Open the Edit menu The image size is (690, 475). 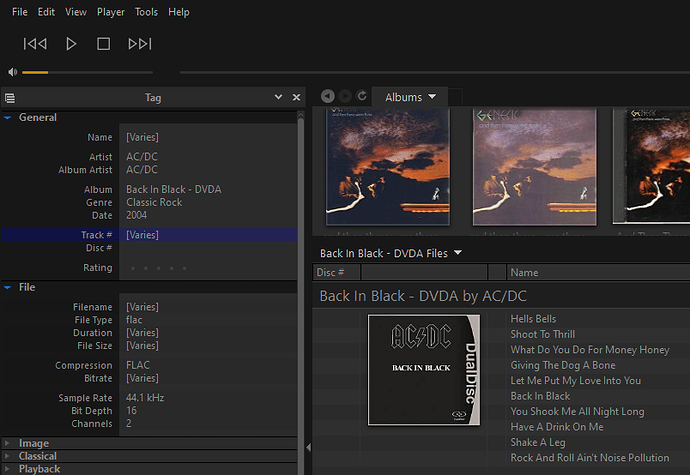click(x=46, y=12)
